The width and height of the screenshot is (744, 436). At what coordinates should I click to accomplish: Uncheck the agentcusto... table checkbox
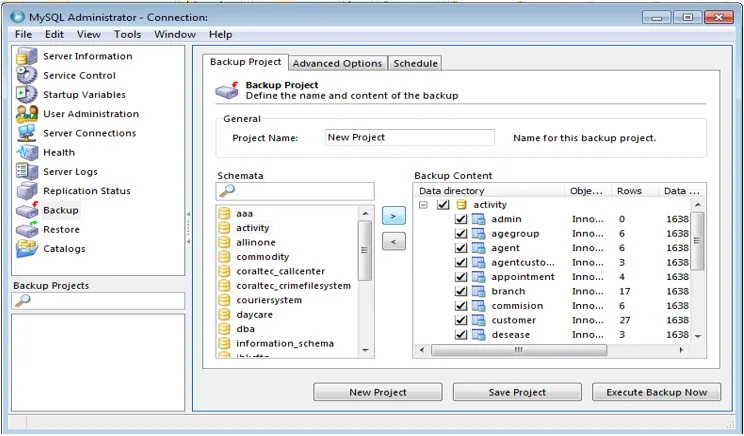coord(460,262)
